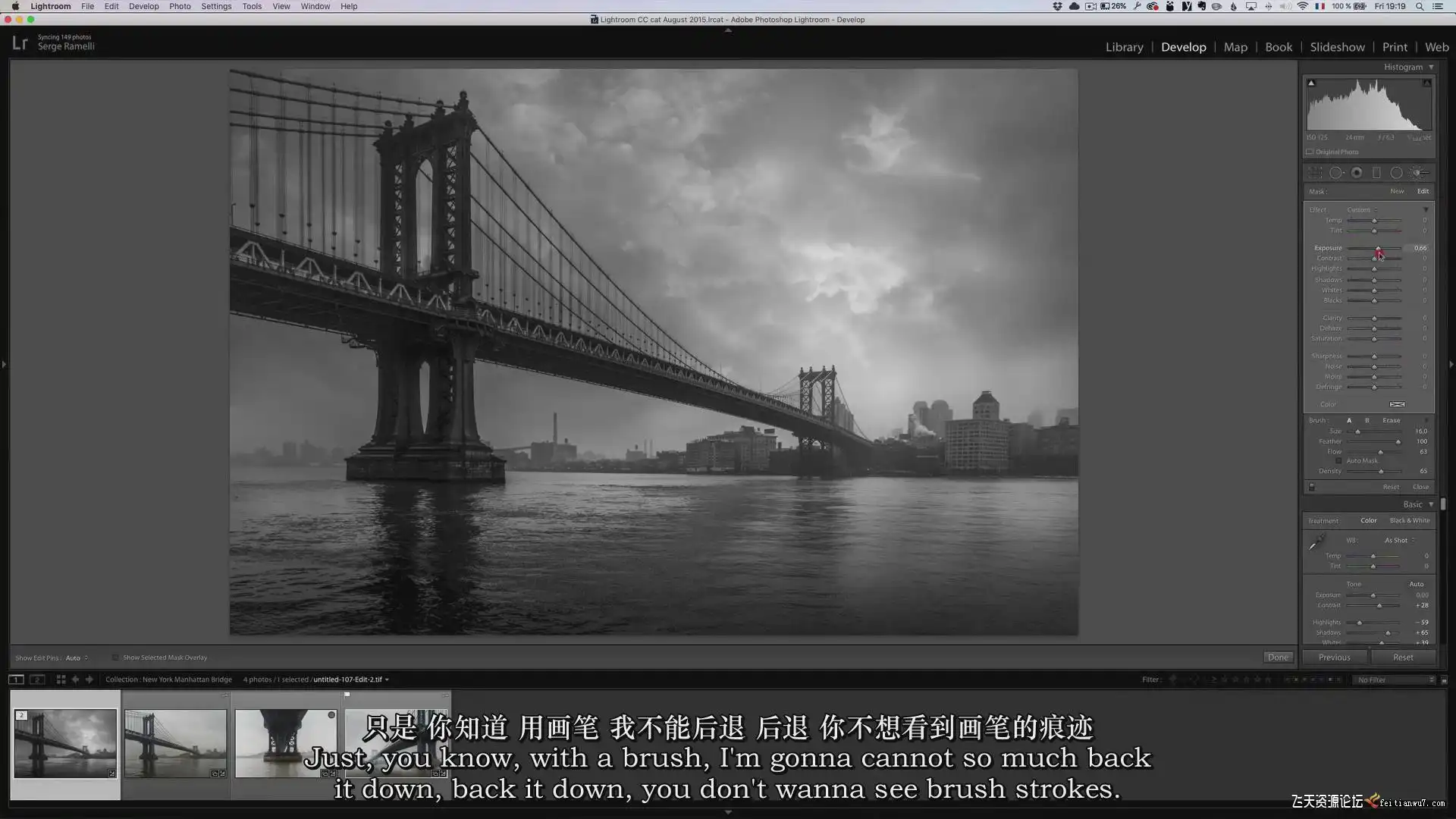This screenshot has width=1456, height=819.
Task: Open the Settings menu
Action: pos(216,6)
